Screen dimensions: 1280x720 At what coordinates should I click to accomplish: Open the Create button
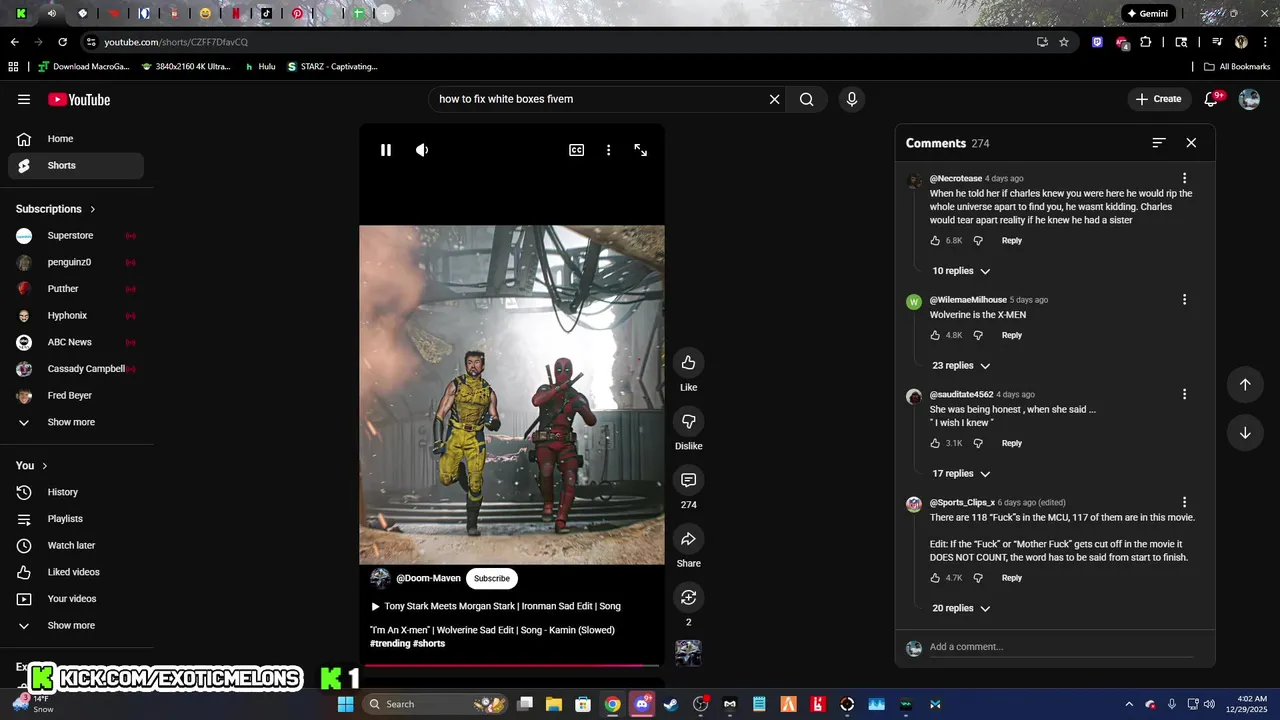coord(1159,99)
